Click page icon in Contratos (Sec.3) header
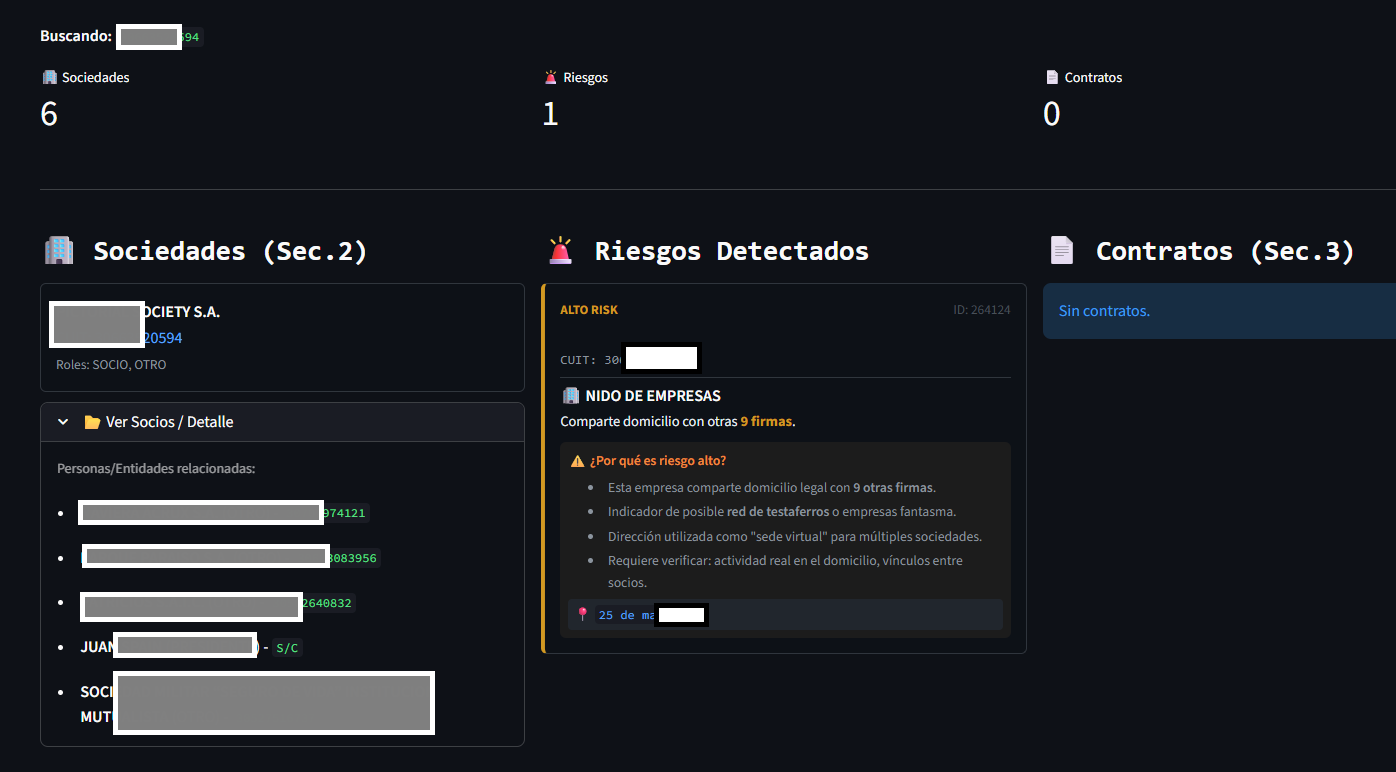1396x772 pixels. tap(1062, 250)
